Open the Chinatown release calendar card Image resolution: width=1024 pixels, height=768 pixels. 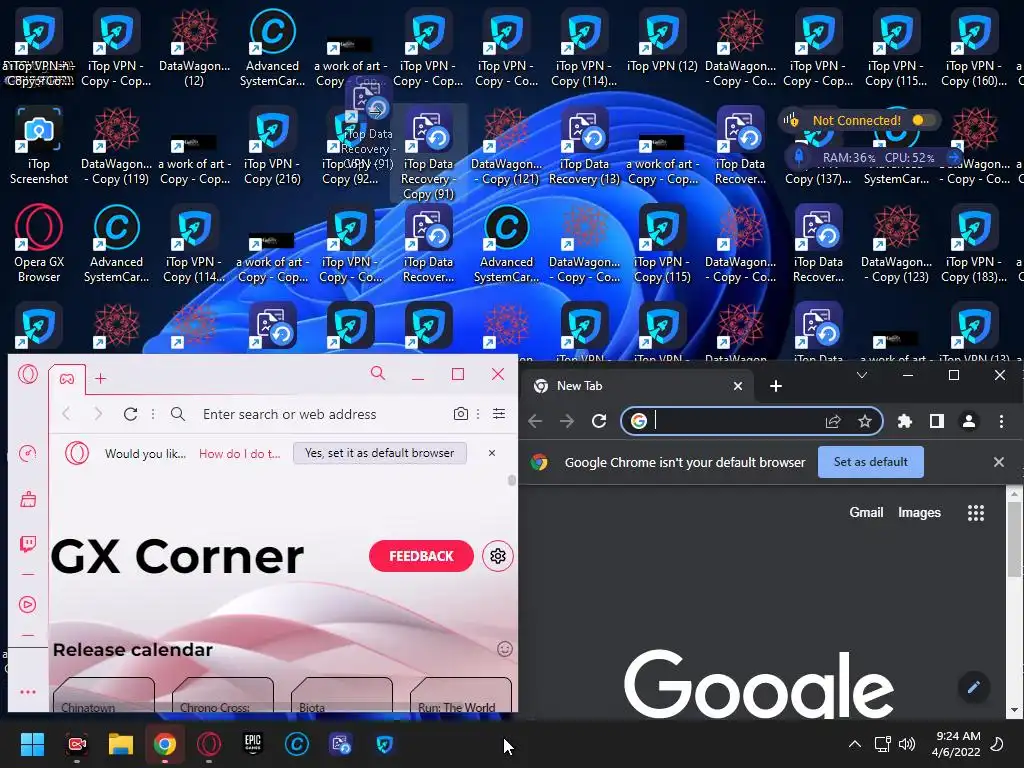pyautogui.click(x=104, y=695)
